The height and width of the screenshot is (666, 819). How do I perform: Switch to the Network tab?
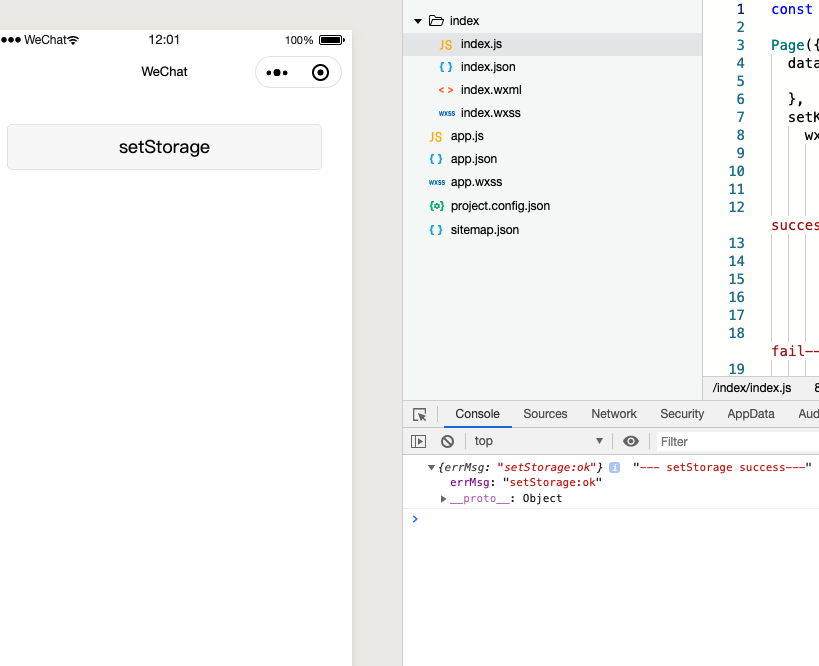coord(614,414)
